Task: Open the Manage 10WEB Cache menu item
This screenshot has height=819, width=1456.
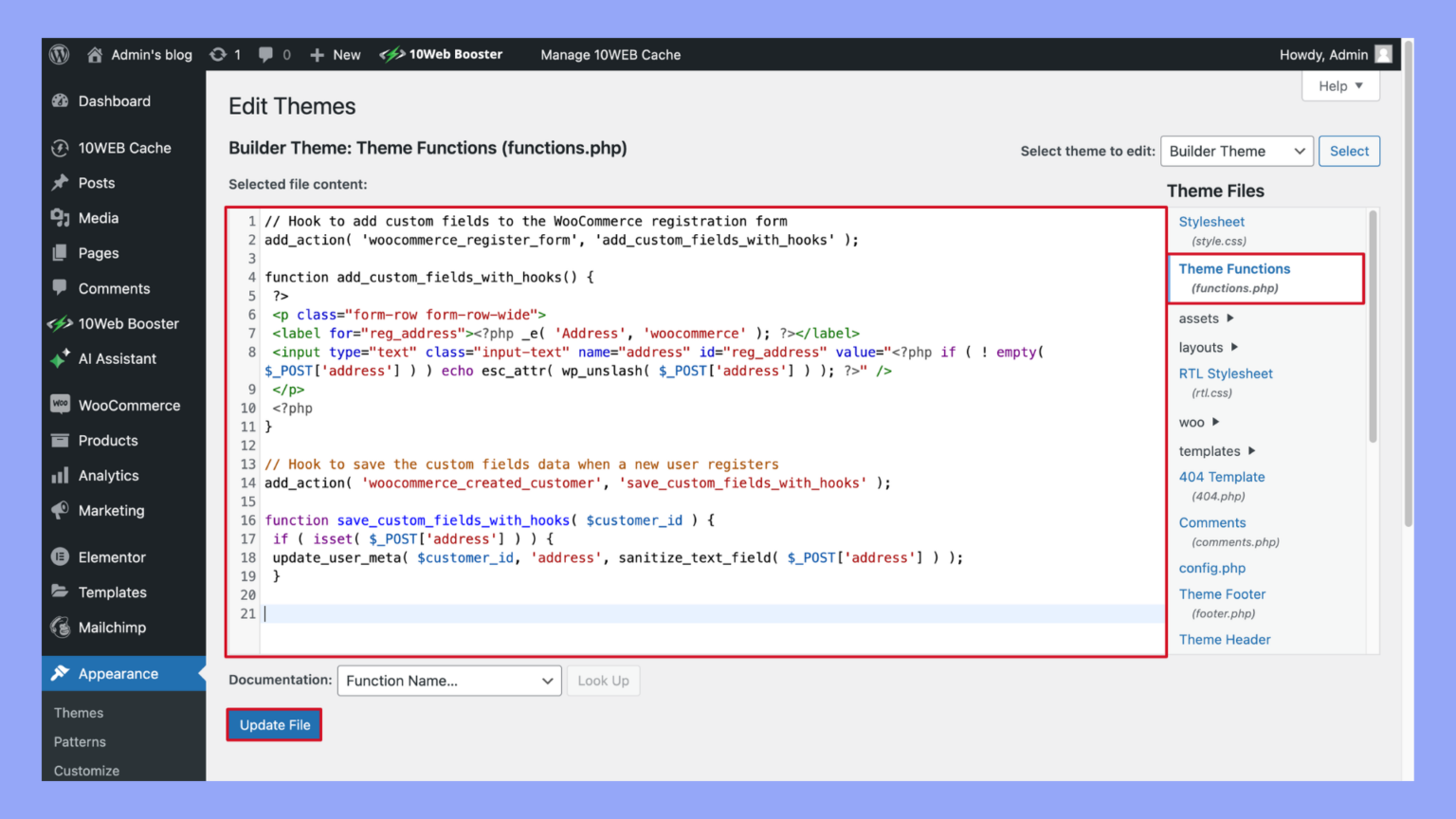Action: point(610,54)
